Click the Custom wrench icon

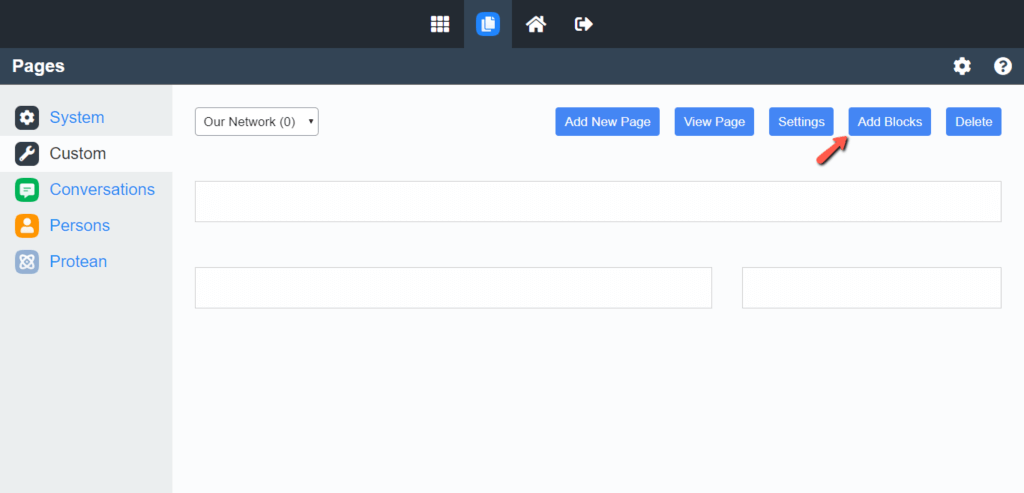27,154
